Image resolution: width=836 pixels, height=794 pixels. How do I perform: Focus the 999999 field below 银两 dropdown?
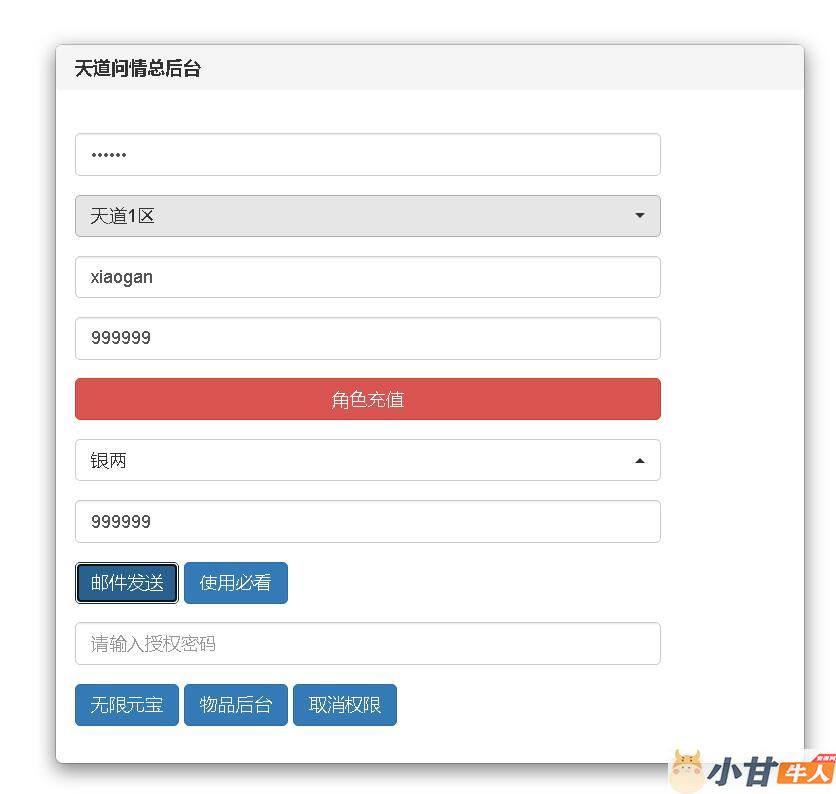367,522
